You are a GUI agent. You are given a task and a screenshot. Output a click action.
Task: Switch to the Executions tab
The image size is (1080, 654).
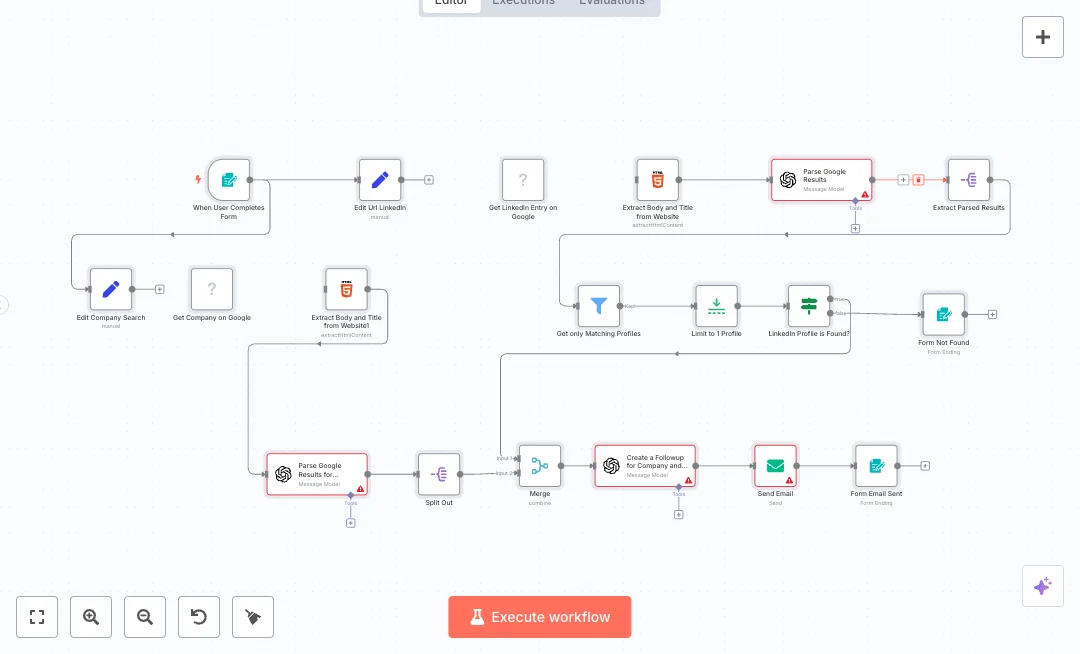coord(523,3)
